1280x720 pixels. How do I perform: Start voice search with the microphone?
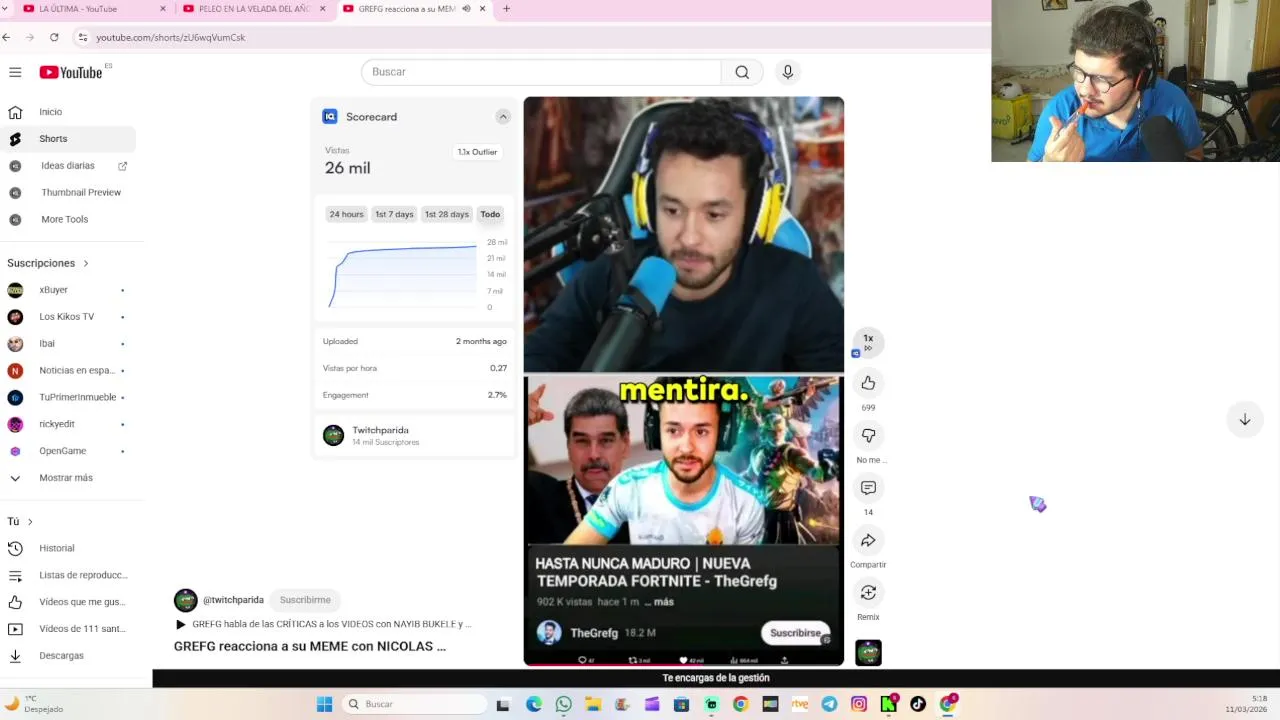(788, 72)
